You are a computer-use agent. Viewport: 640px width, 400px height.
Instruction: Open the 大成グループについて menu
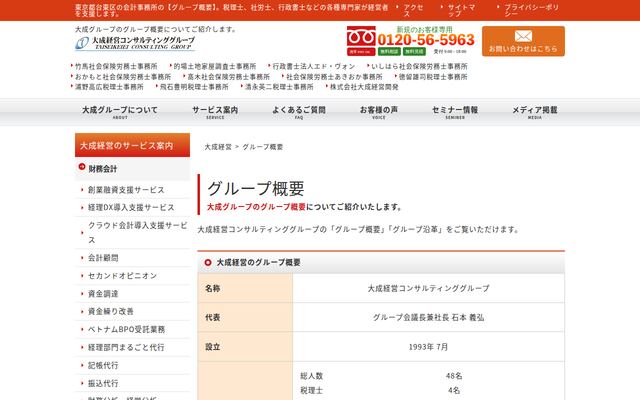pos(120,112)
